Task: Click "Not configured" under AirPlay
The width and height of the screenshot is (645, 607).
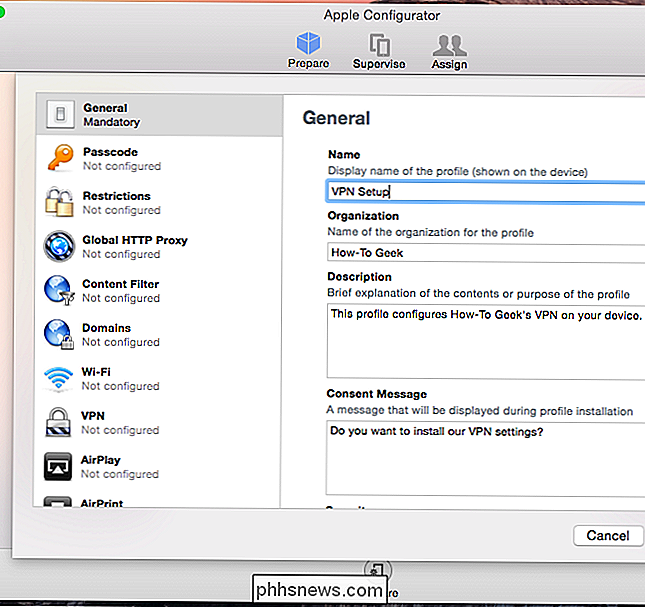Action: tap(120, 475)
